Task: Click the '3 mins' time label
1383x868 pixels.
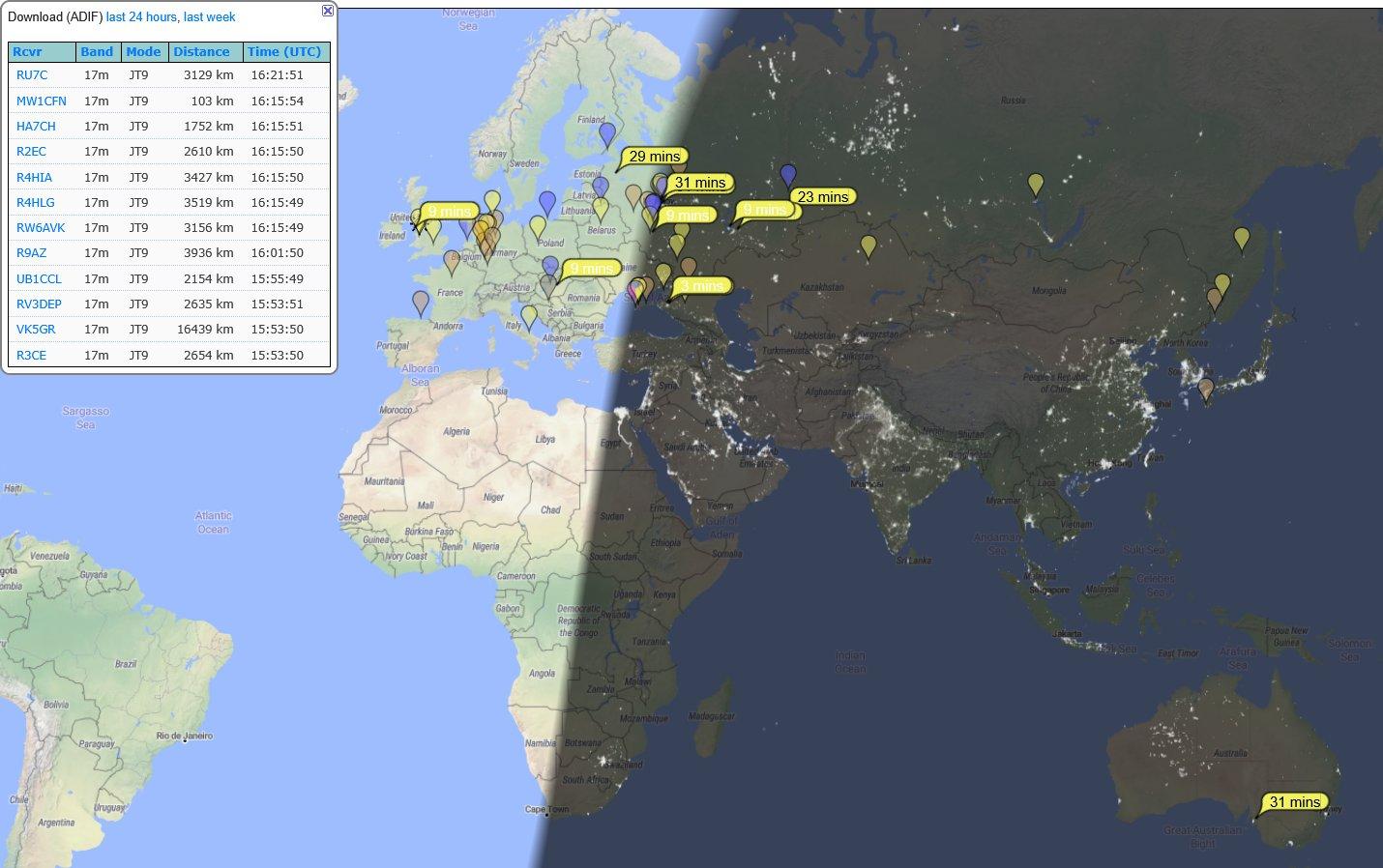Action: (x=701, y=285)
